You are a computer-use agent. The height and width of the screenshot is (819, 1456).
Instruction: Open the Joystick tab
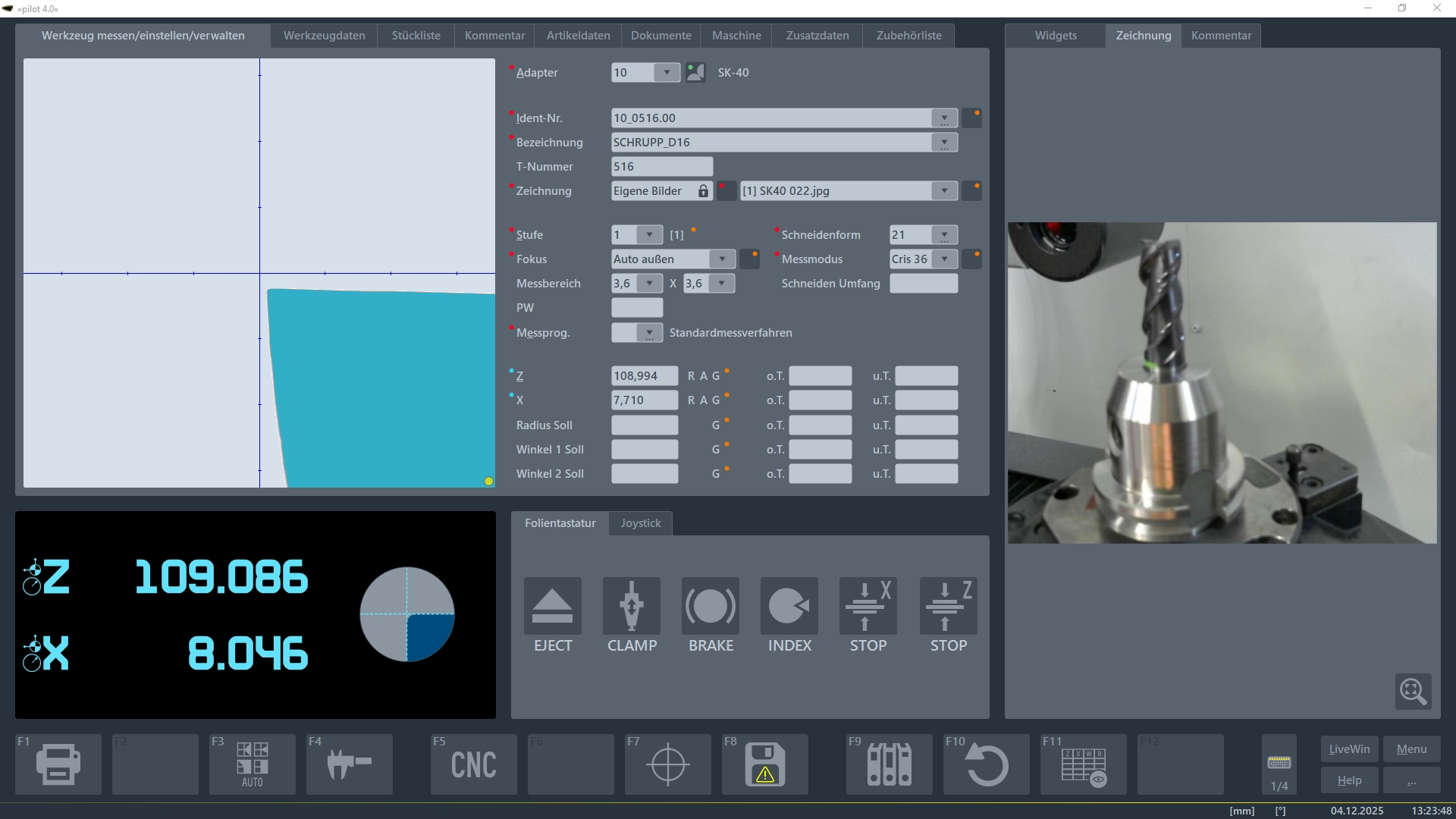click(640, 523)
